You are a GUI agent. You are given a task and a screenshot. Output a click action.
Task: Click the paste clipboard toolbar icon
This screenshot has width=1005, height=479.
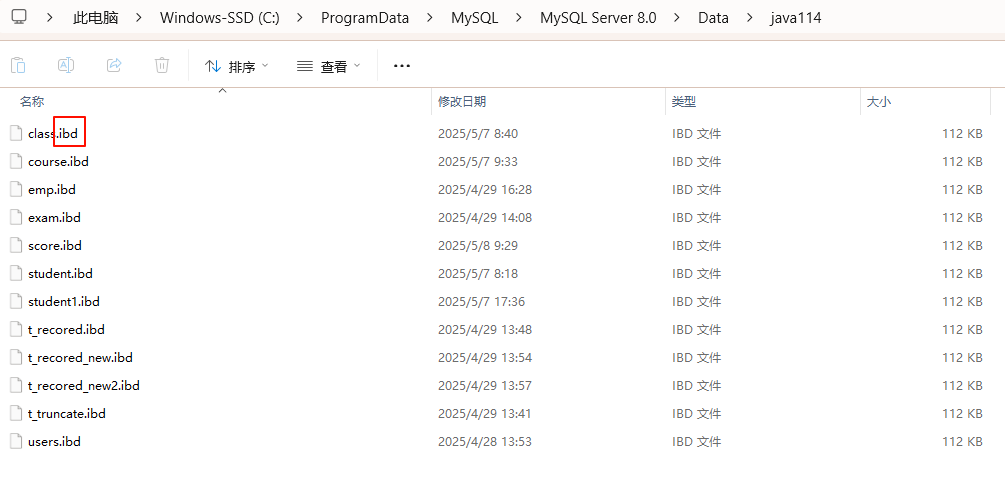19,65
